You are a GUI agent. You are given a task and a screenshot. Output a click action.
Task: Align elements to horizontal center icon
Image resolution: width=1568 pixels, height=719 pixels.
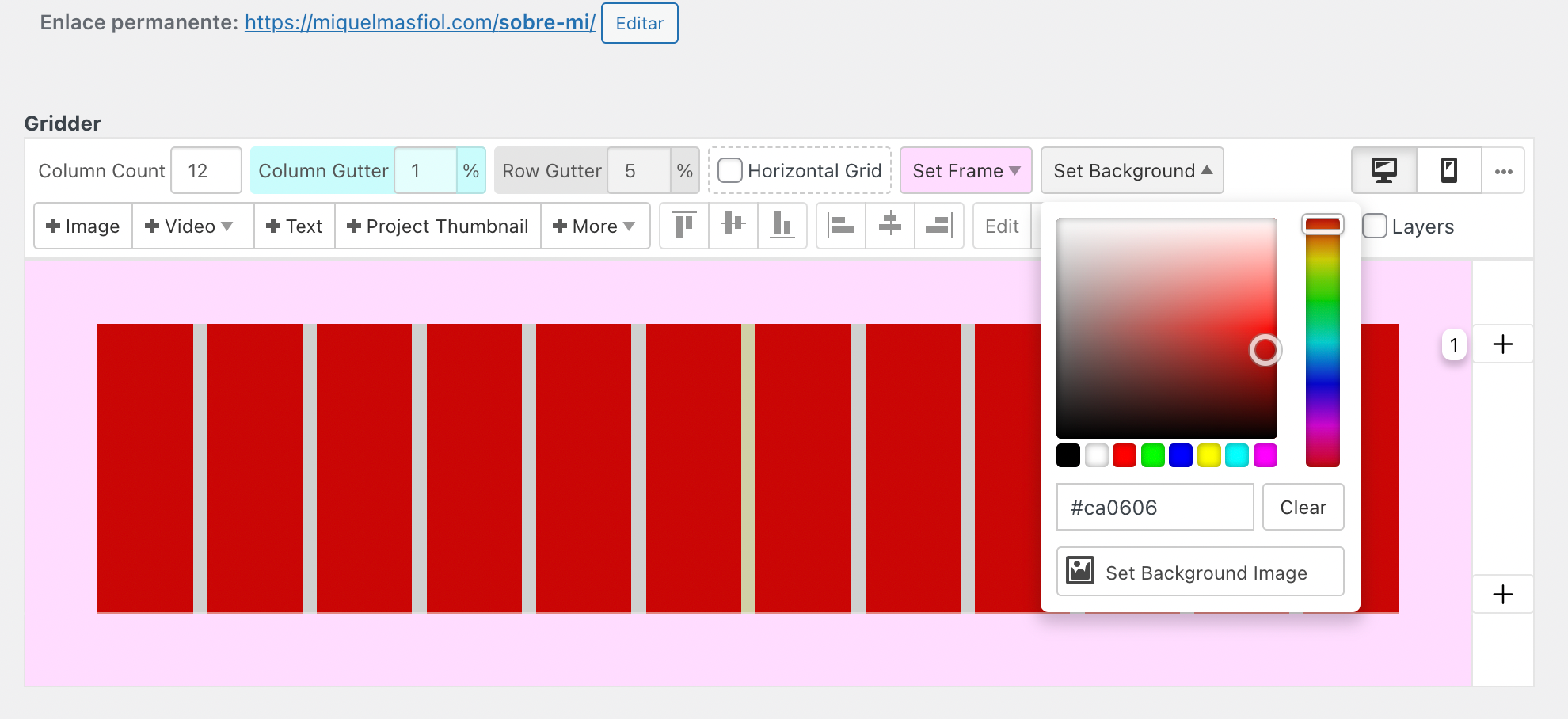pyautogui.click(x=890, y=226)
